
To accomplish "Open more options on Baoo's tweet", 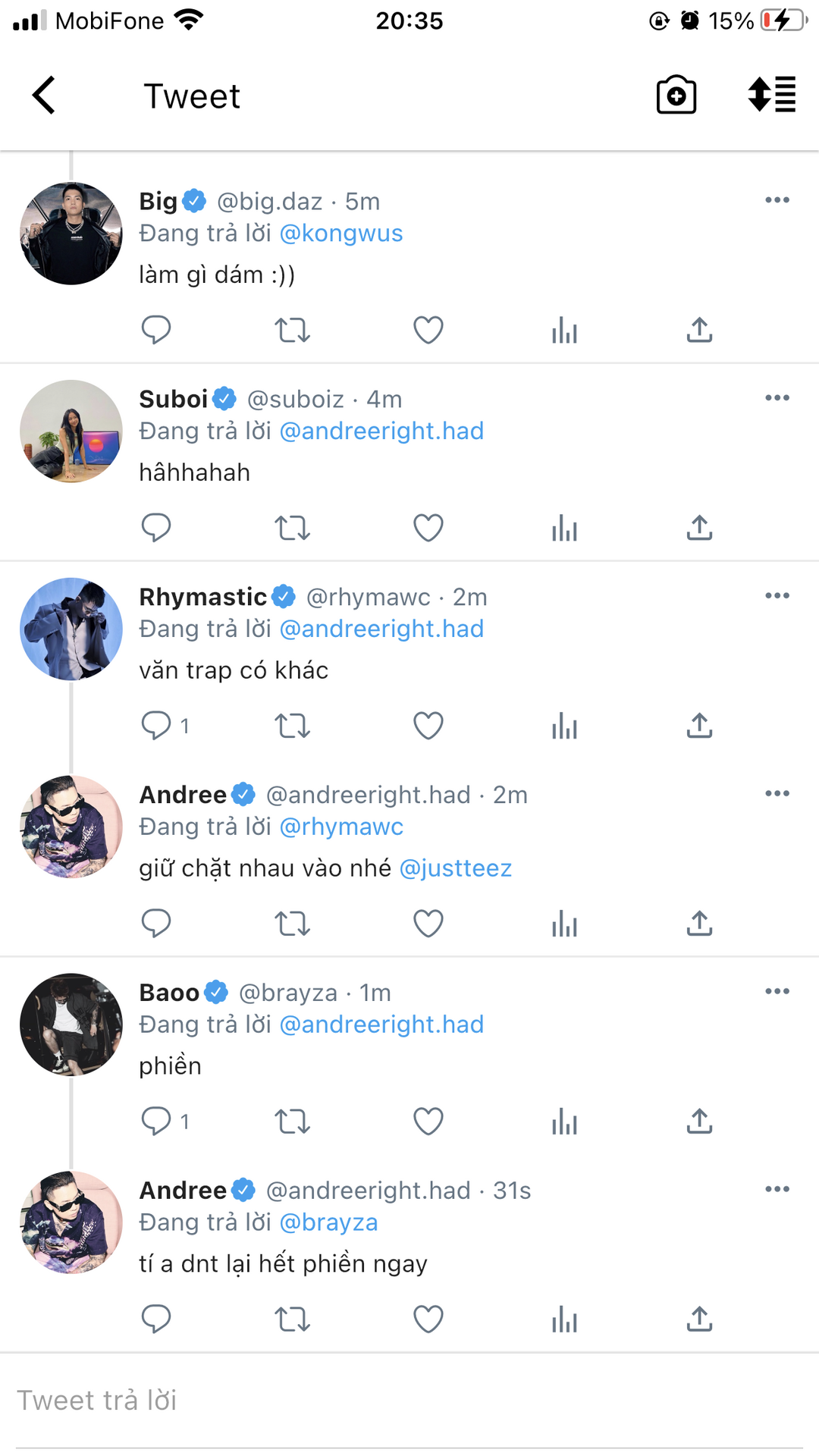I will [777, 991].
